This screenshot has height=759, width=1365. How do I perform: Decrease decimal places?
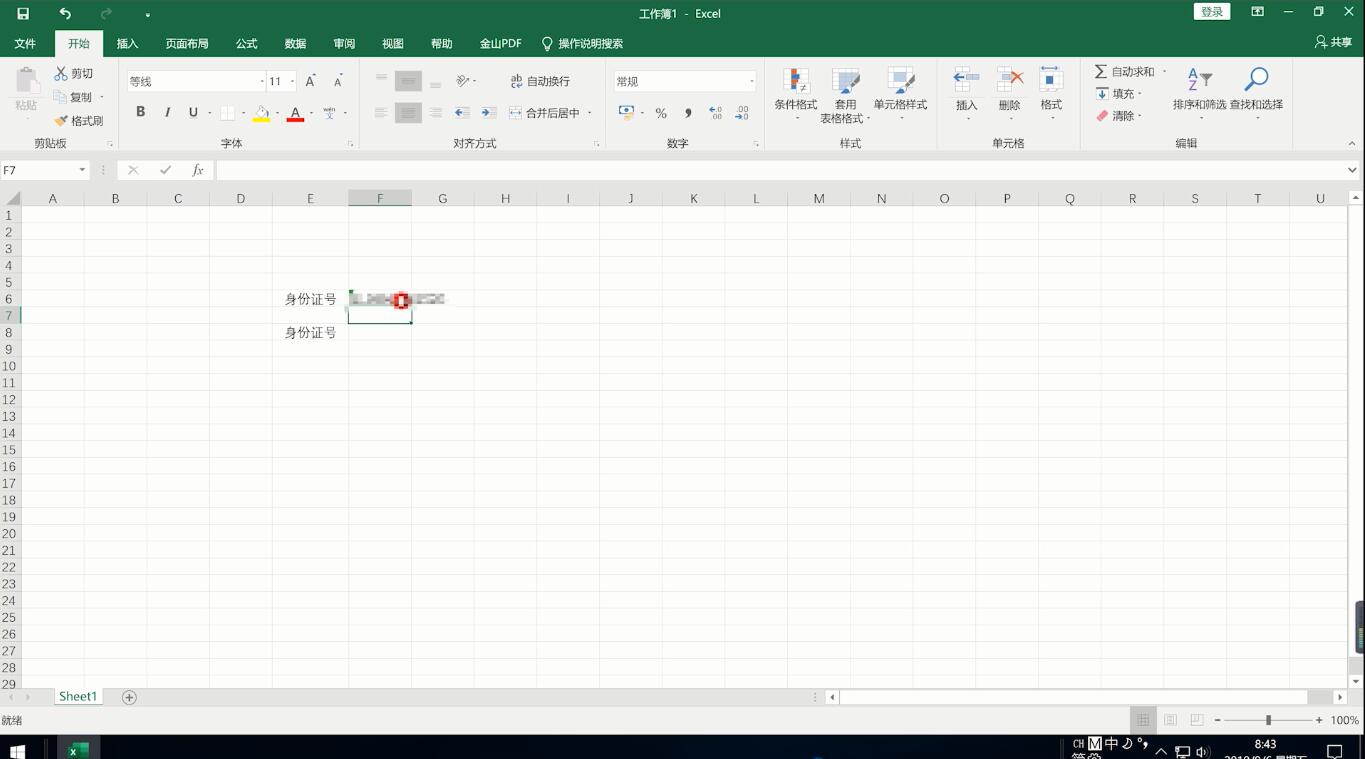tap(742, 113)
